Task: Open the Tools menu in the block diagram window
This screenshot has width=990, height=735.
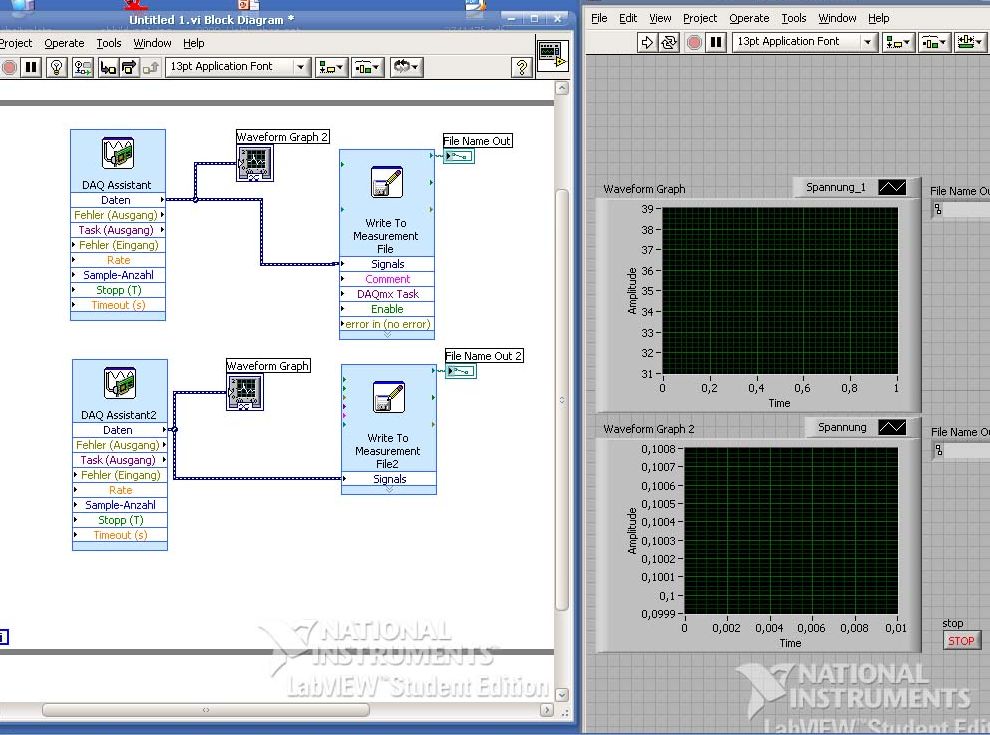Action: tap(109, 43)
